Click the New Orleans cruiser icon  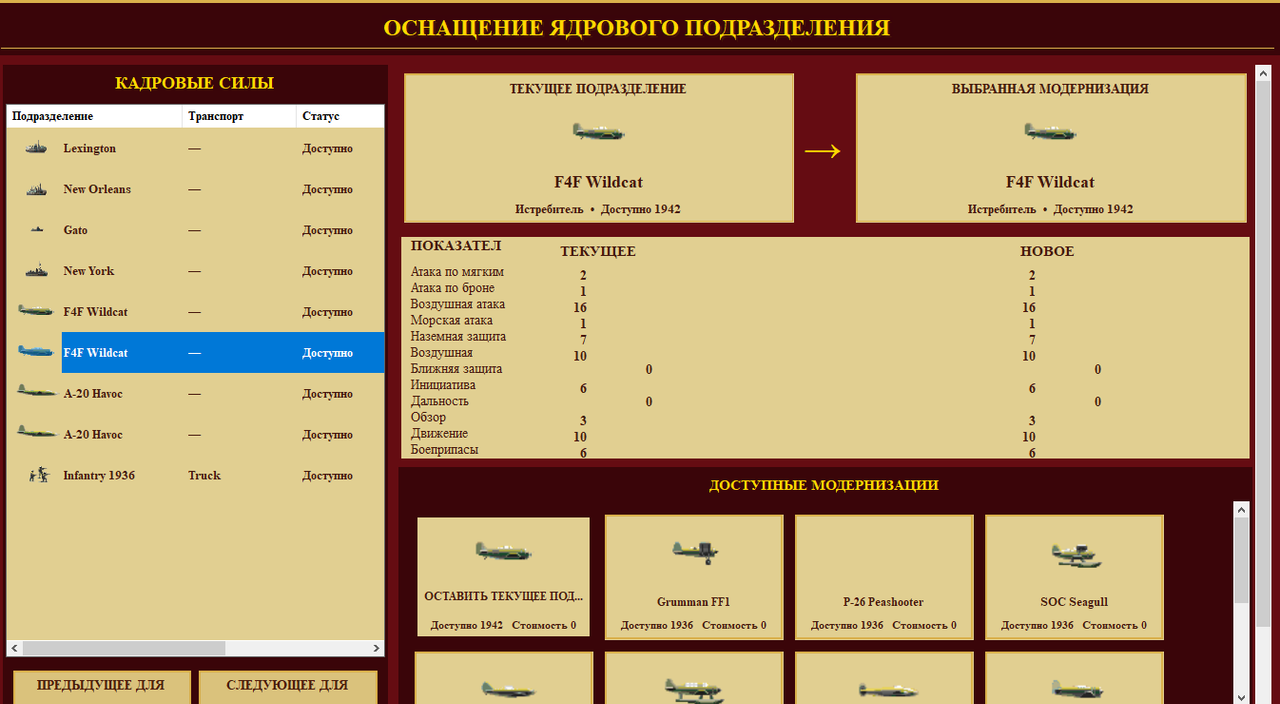[x=36, y=189]
